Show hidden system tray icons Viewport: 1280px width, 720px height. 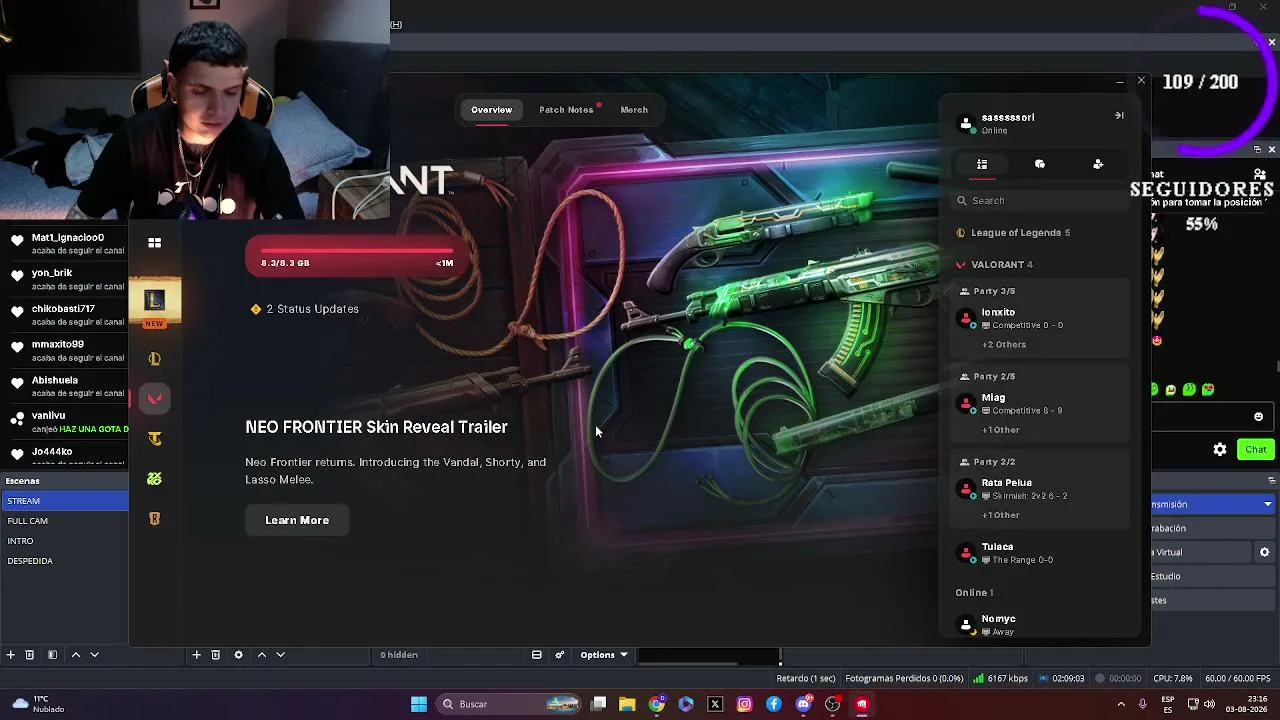[1121, 704]
